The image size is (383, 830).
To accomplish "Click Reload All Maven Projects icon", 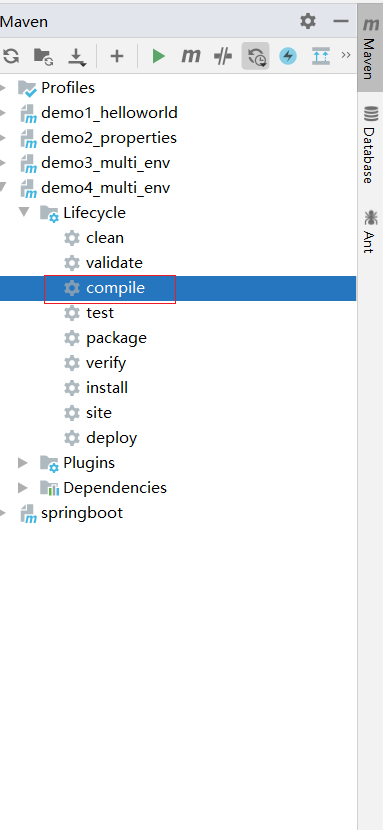I will point(11,56).
